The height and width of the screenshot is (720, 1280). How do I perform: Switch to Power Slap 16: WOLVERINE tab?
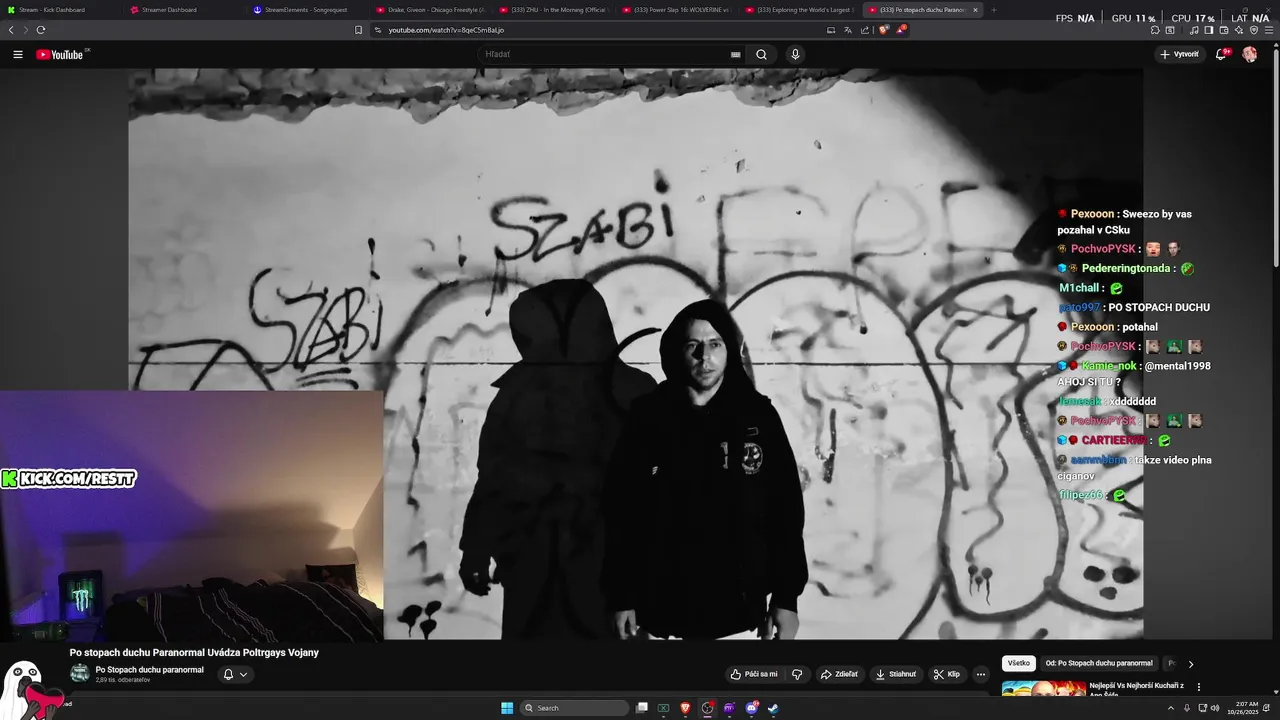[677, 10]
